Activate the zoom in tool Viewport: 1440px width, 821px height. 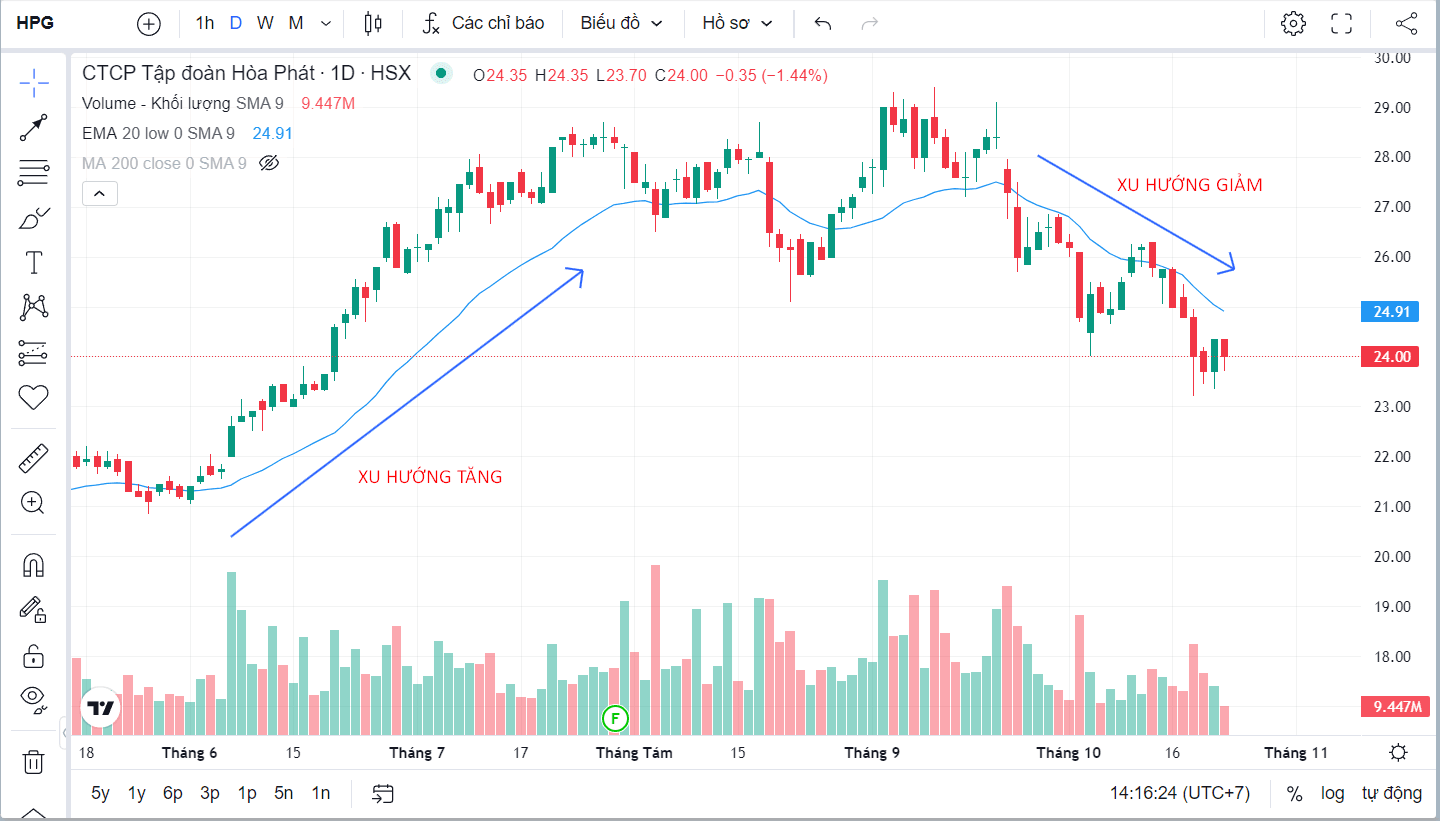tap(34, 503)
